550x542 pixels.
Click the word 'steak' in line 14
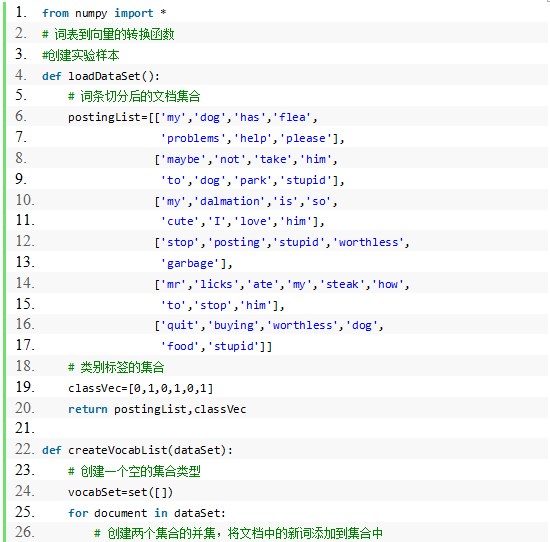click(x=342, y=284)
